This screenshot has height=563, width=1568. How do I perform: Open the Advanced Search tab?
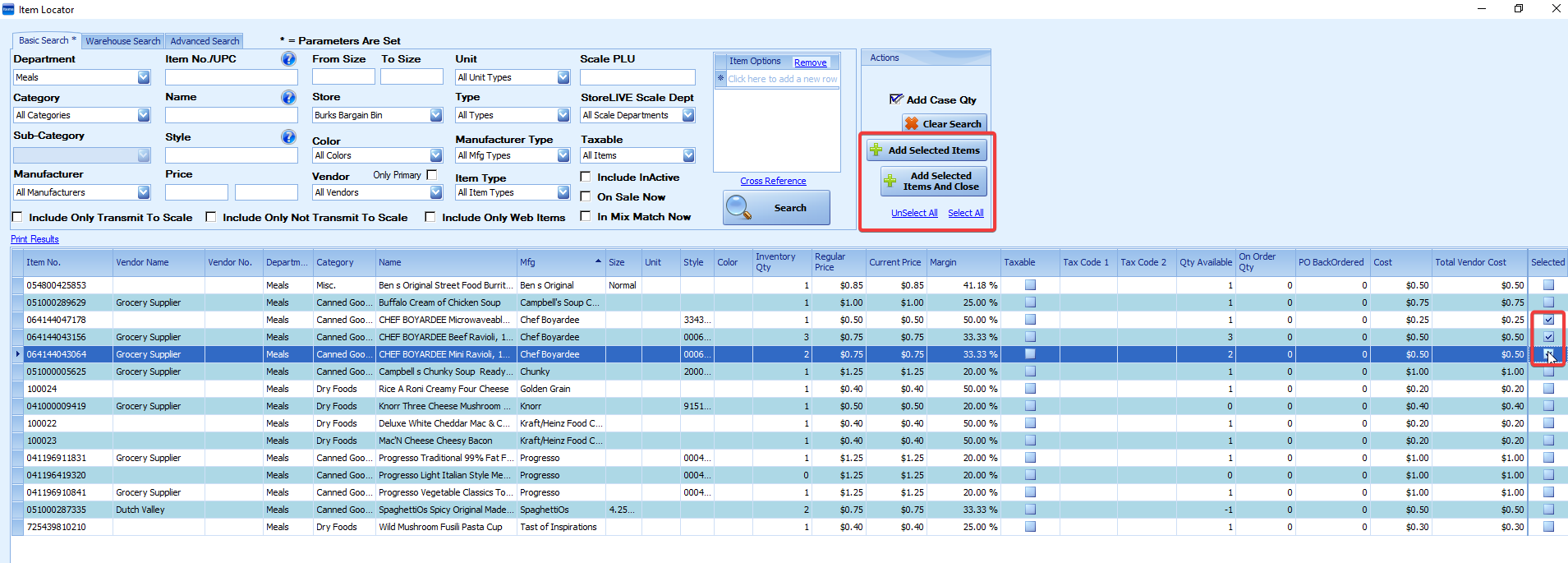click(x=205, y=41)
